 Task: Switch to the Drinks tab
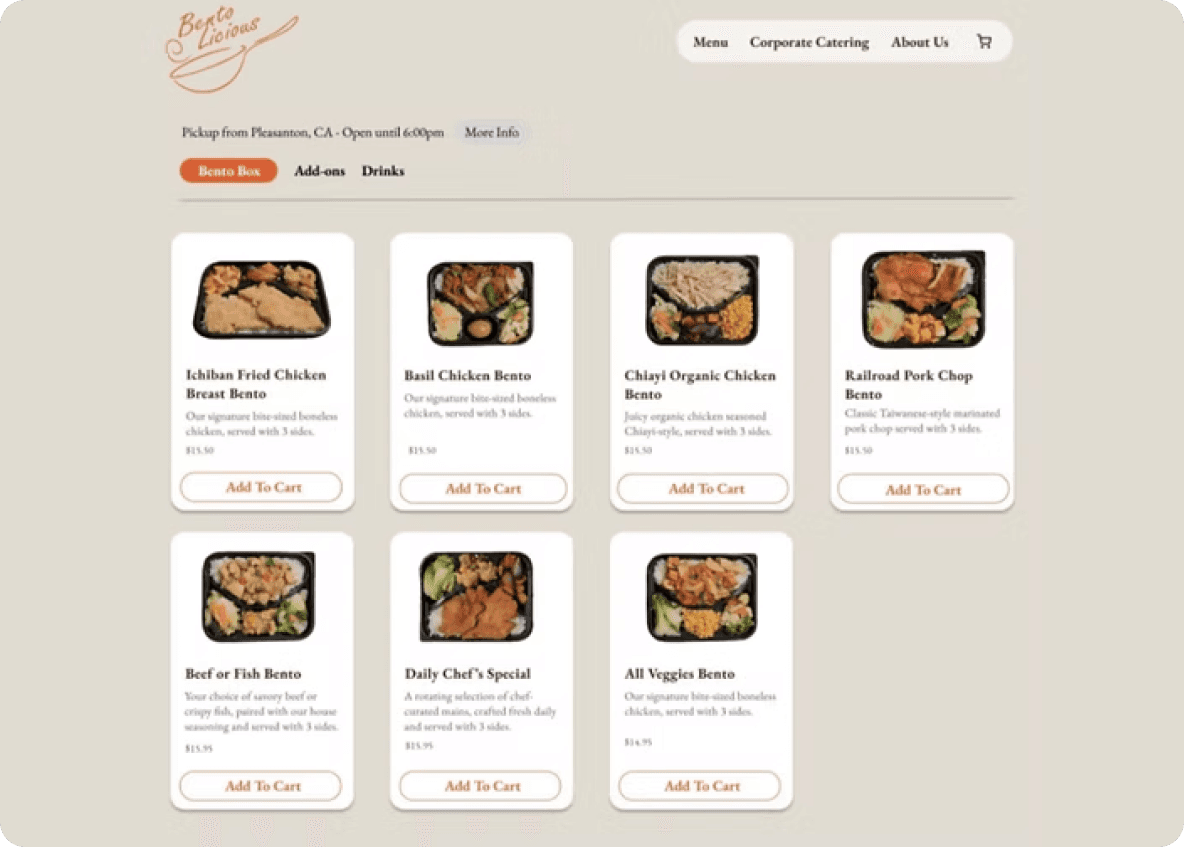383,171
